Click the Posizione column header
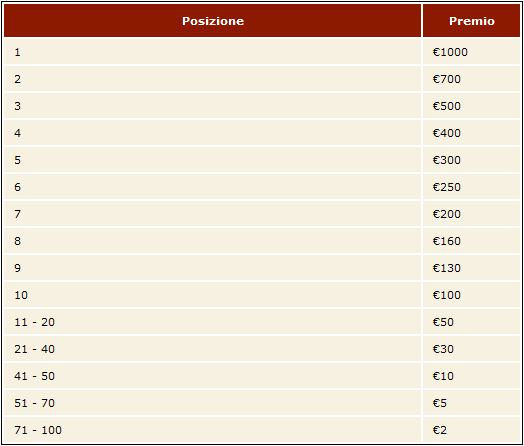This screenshot has width=524, height=446. 213,21
